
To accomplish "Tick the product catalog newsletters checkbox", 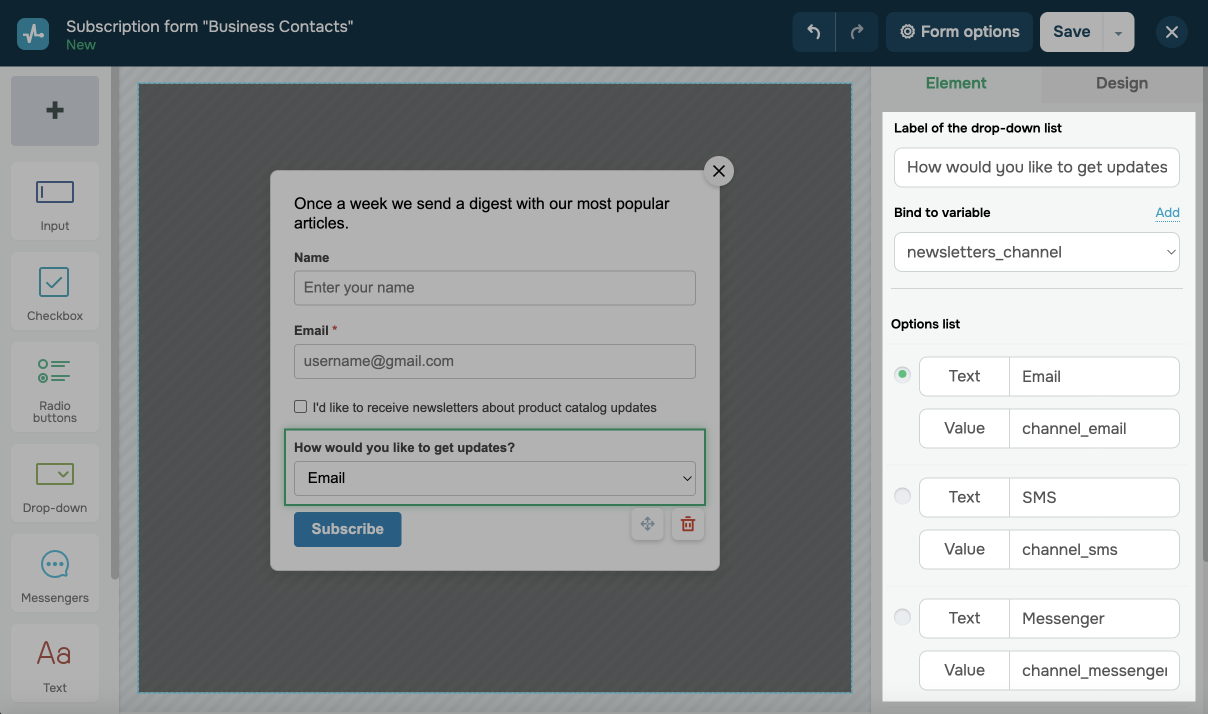I will [301, 407].
